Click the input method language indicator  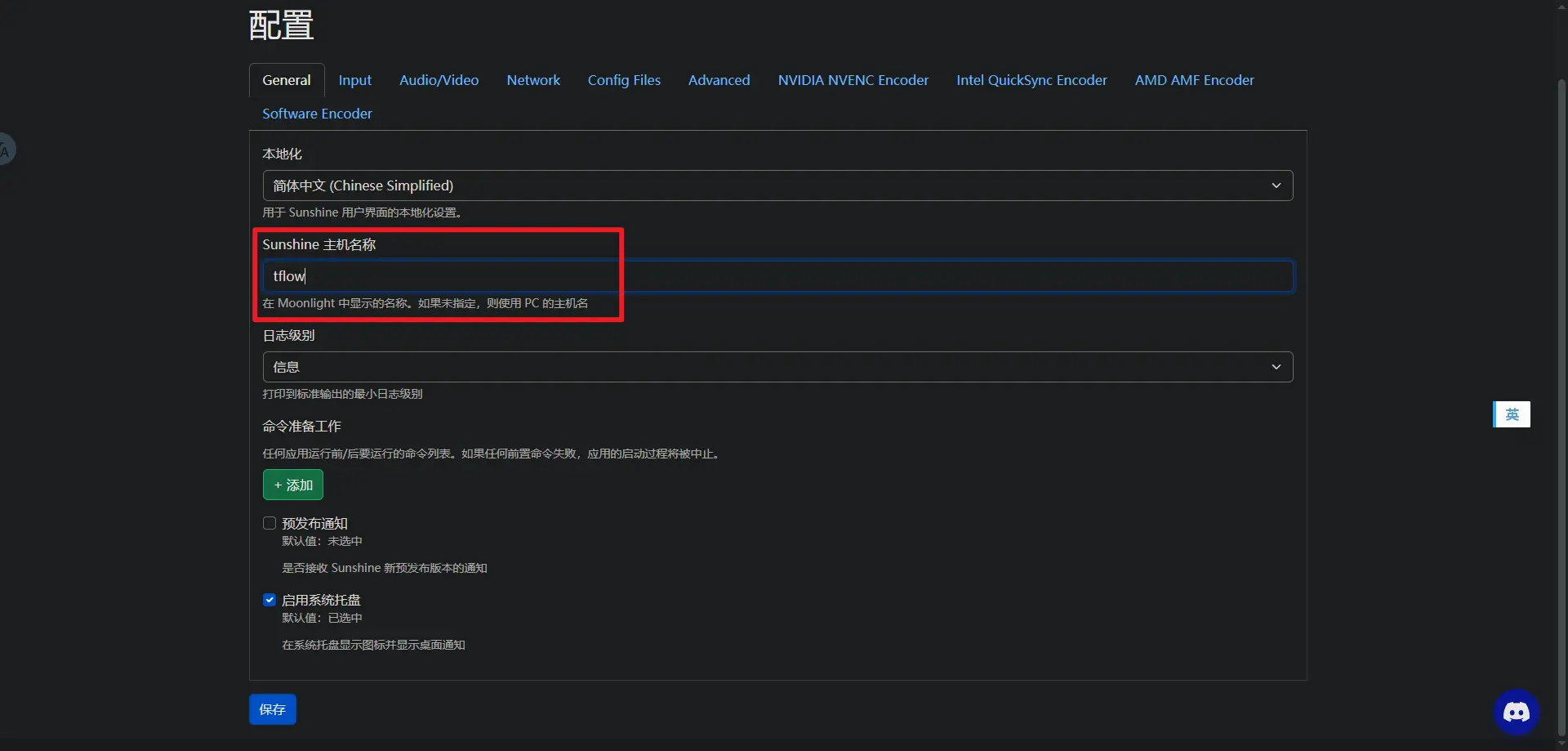click(1512, 414)
